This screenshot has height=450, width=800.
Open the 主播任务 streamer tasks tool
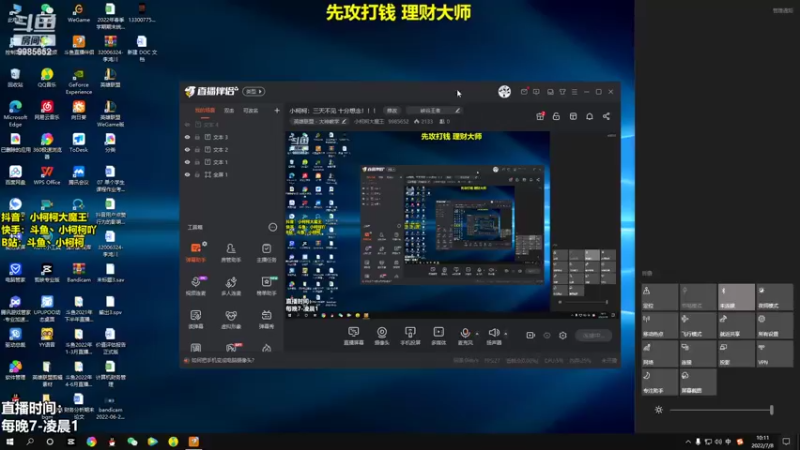coord(266,252)
